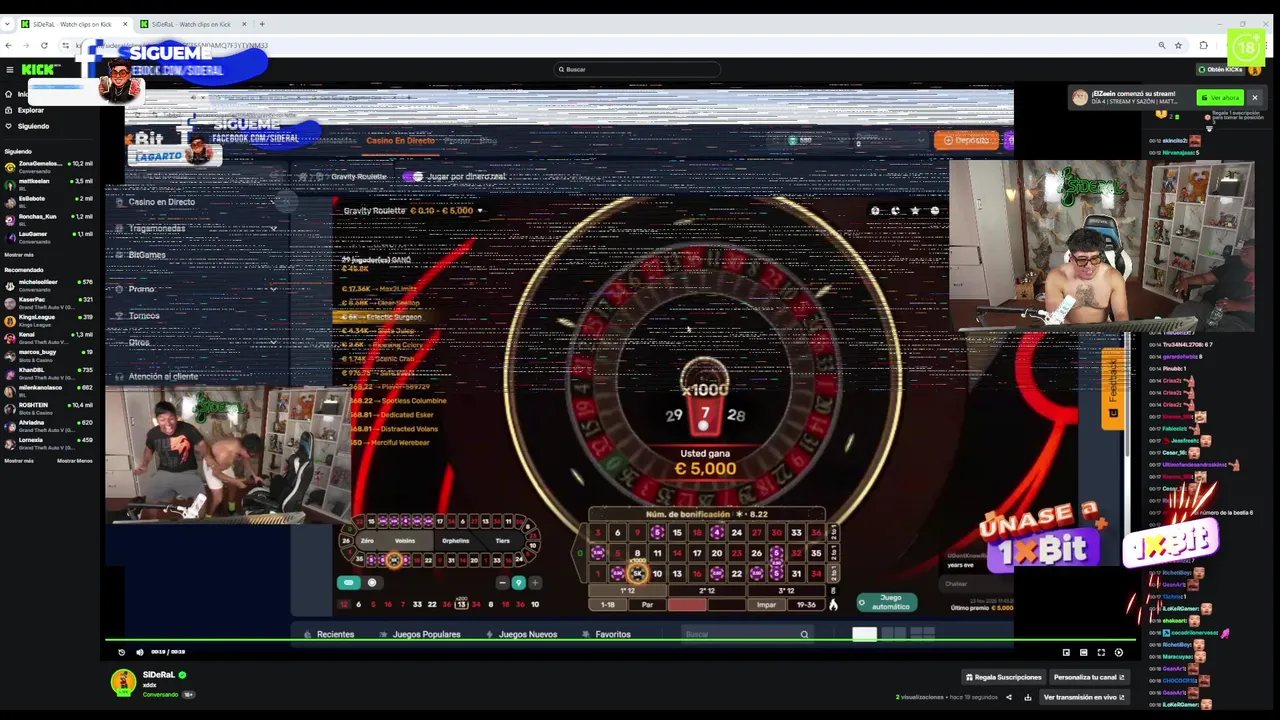The width and height of the screenshot is (1280, 720).
Task: Open the browser zoom magnifier icon
Action: [1161, 45]
